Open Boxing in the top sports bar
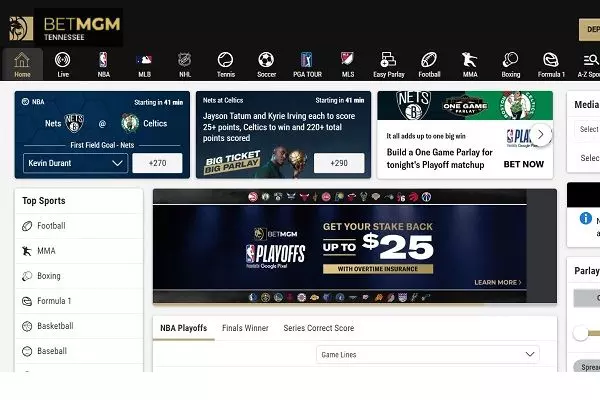The image size is (600, 400). pyautogui.click(x=511, y=65)
